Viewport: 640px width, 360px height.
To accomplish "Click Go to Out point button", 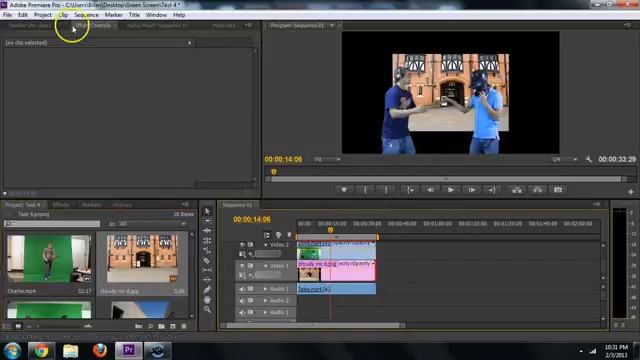I will click(492, 190).
